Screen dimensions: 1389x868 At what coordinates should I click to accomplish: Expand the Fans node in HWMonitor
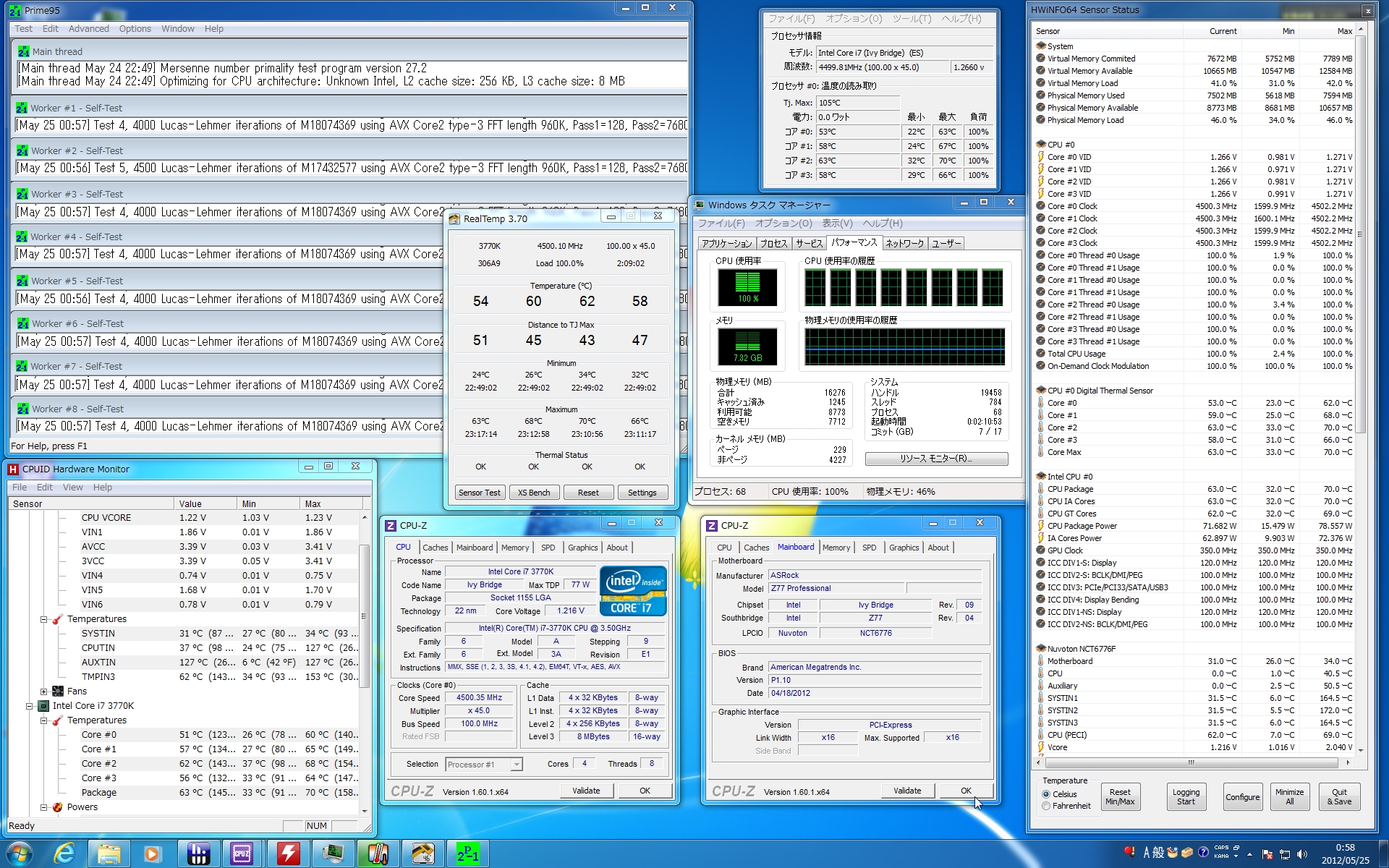pos(43,692)
